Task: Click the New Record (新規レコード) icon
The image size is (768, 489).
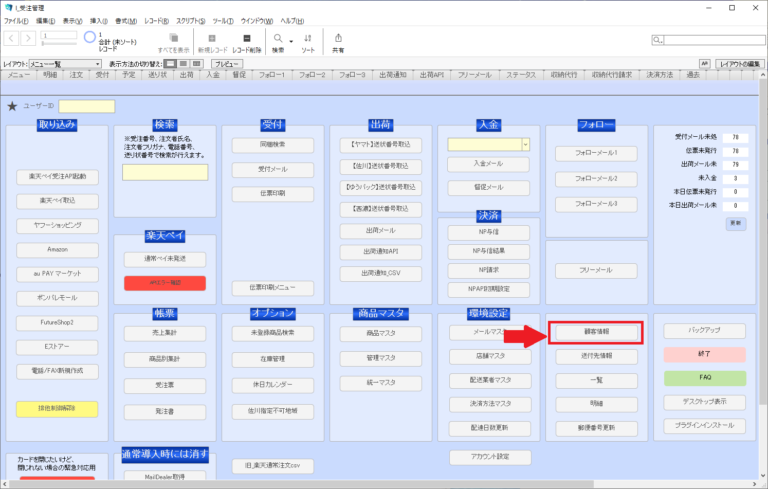Action: tap(214, 37)
